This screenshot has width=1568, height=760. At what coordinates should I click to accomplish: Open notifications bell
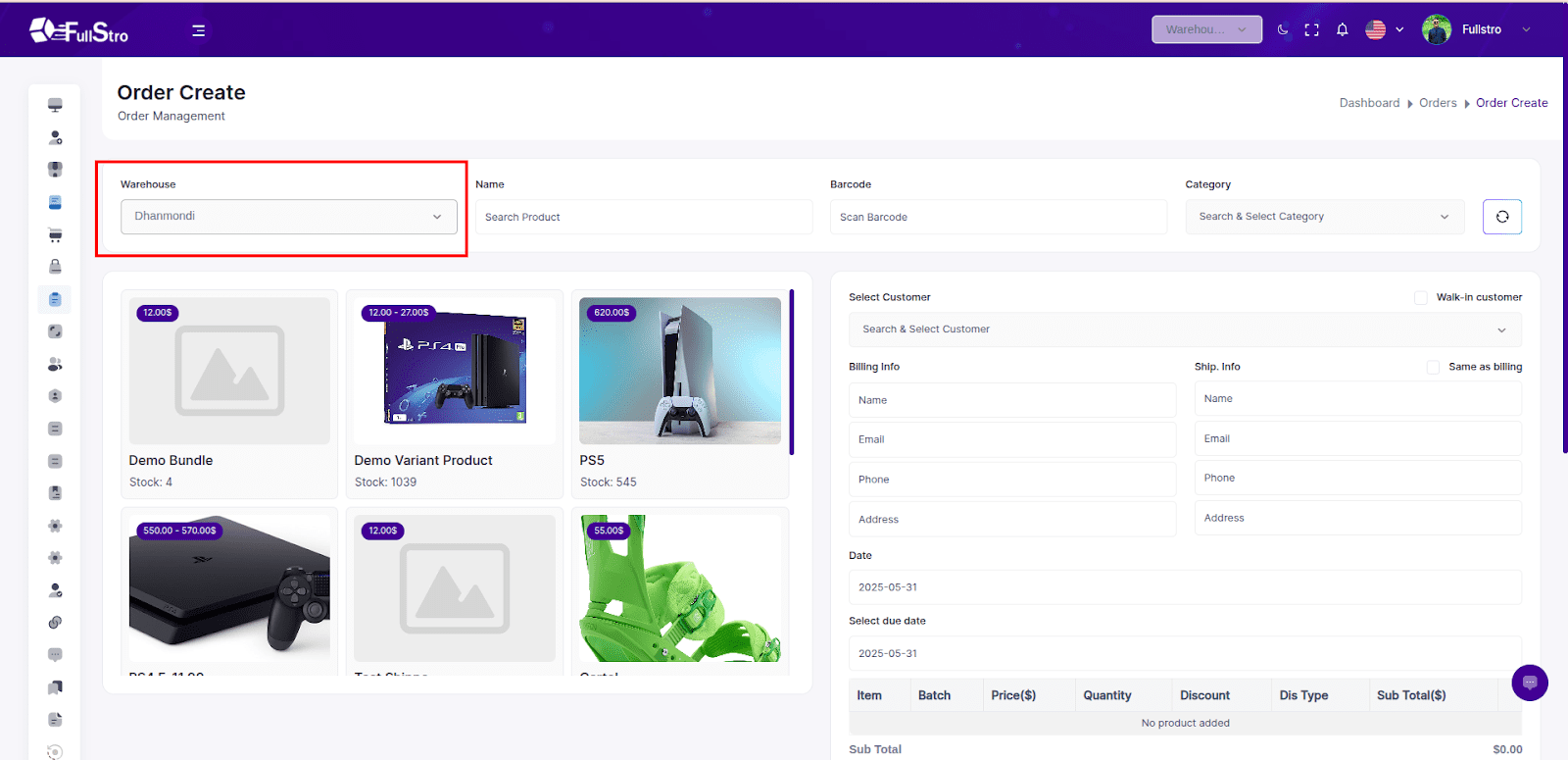coord(1342,29)
